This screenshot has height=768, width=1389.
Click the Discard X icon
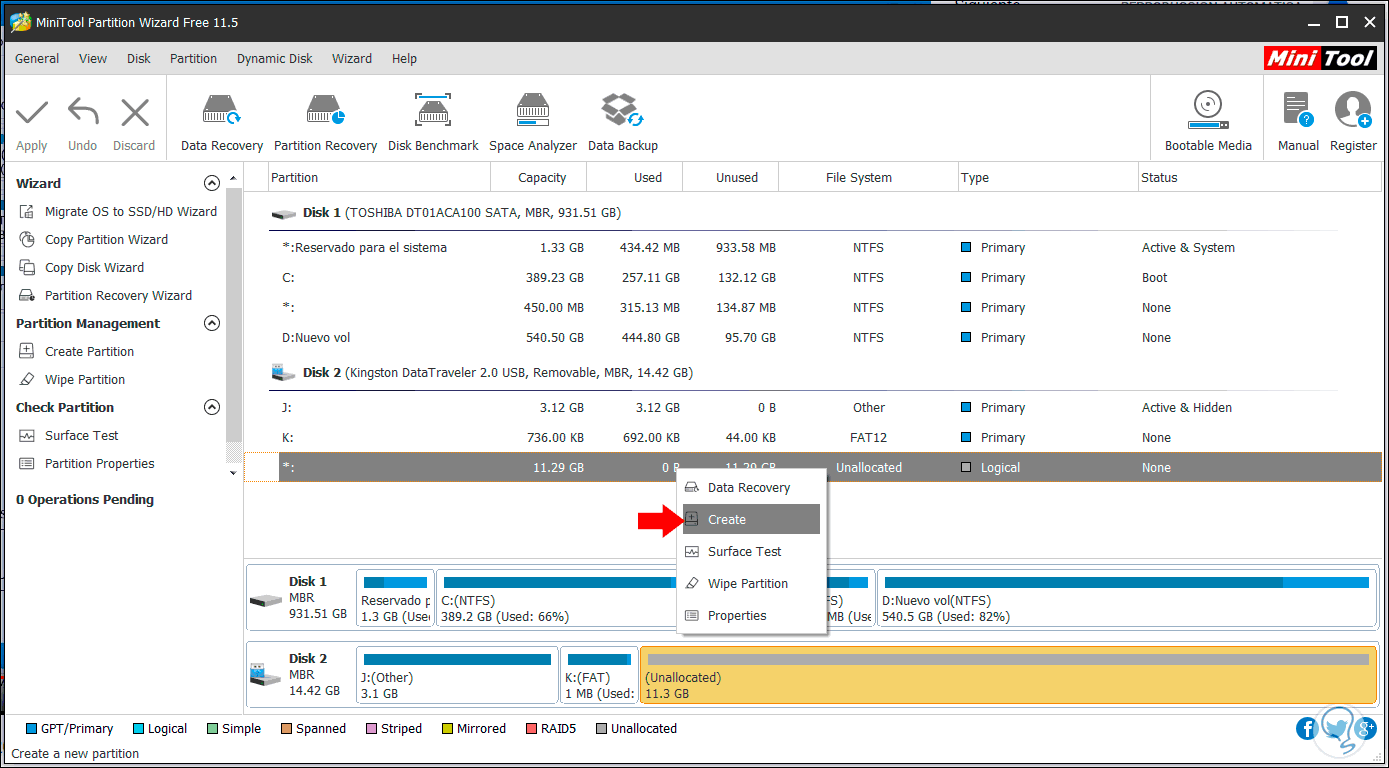134,112
